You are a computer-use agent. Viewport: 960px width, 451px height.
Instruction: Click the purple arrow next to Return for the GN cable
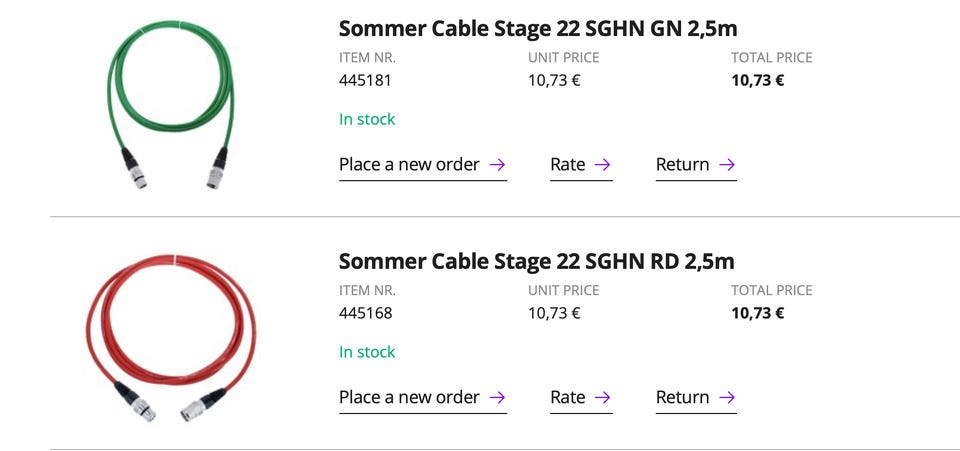[727, 165]
